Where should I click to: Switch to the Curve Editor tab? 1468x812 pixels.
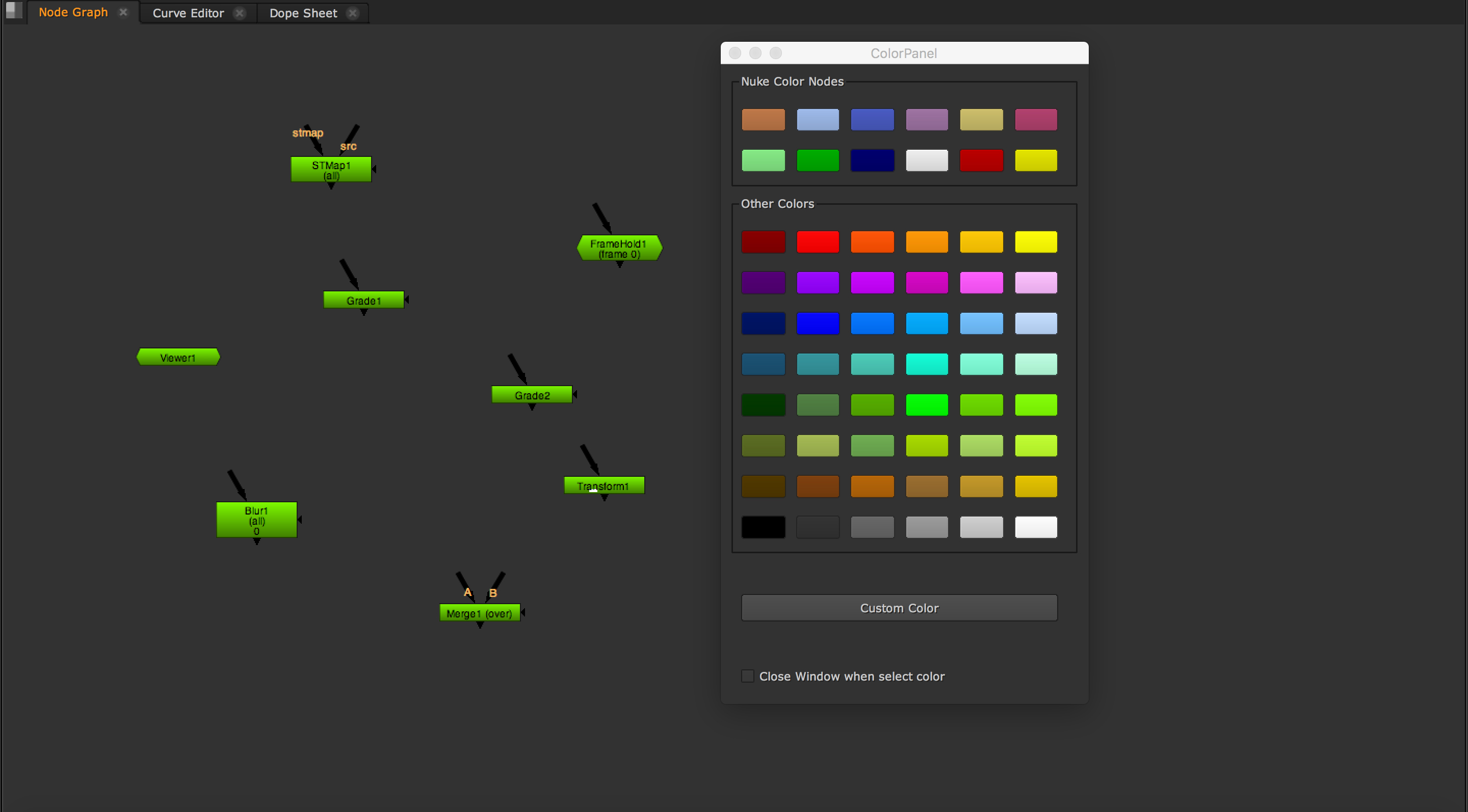(188, 13)
